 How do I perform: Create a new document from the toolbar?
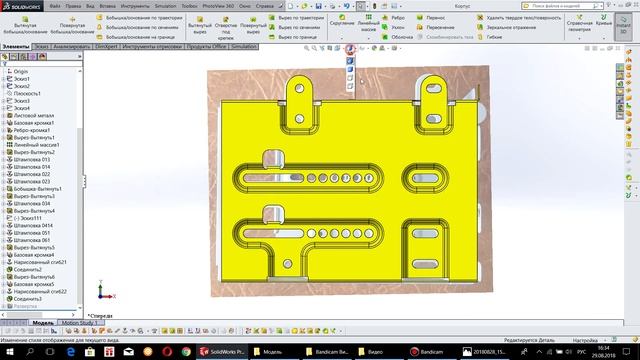point(290,6)
